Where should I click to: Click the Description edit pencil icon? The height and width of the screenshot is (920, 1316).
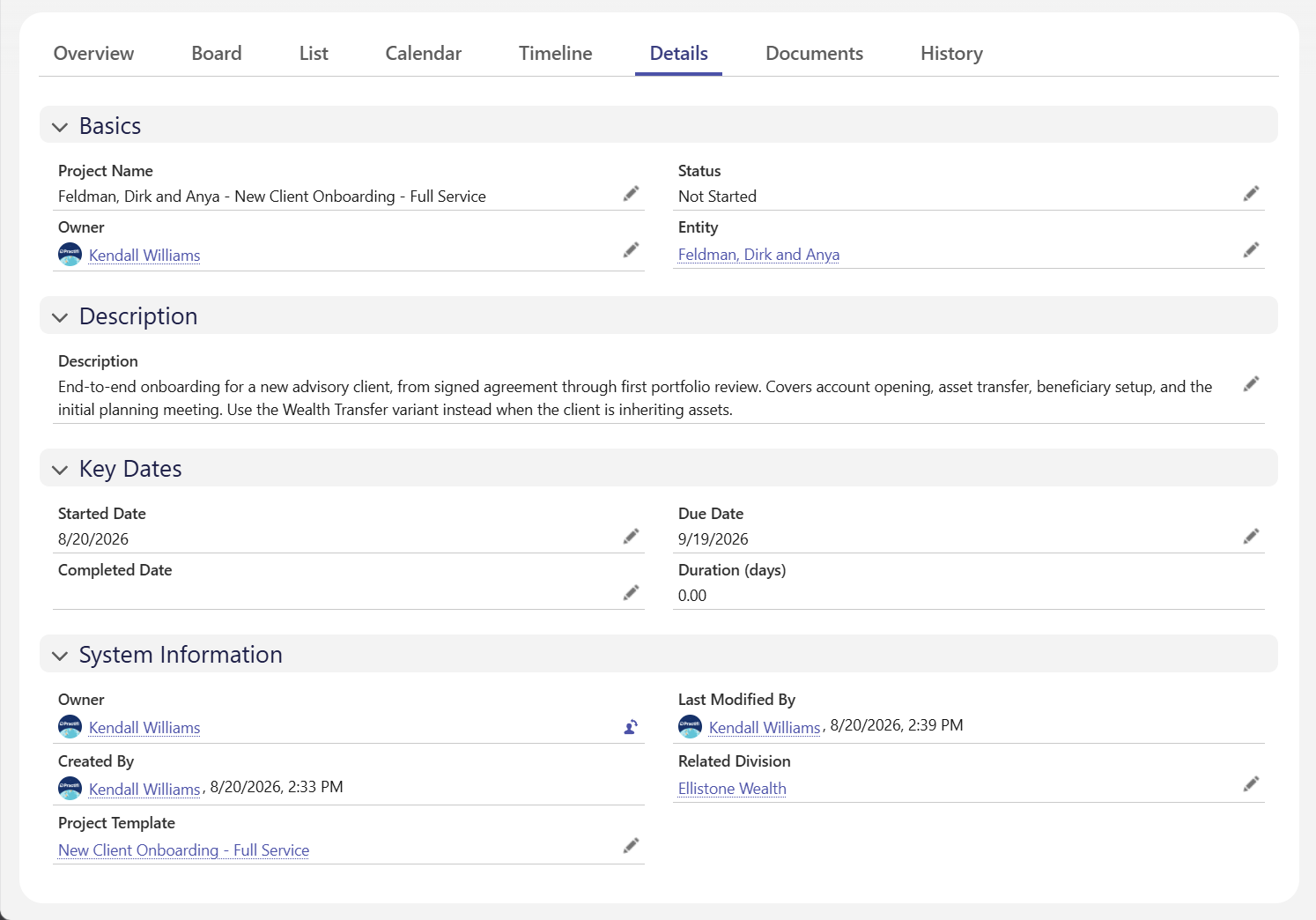coord(1251,384)
